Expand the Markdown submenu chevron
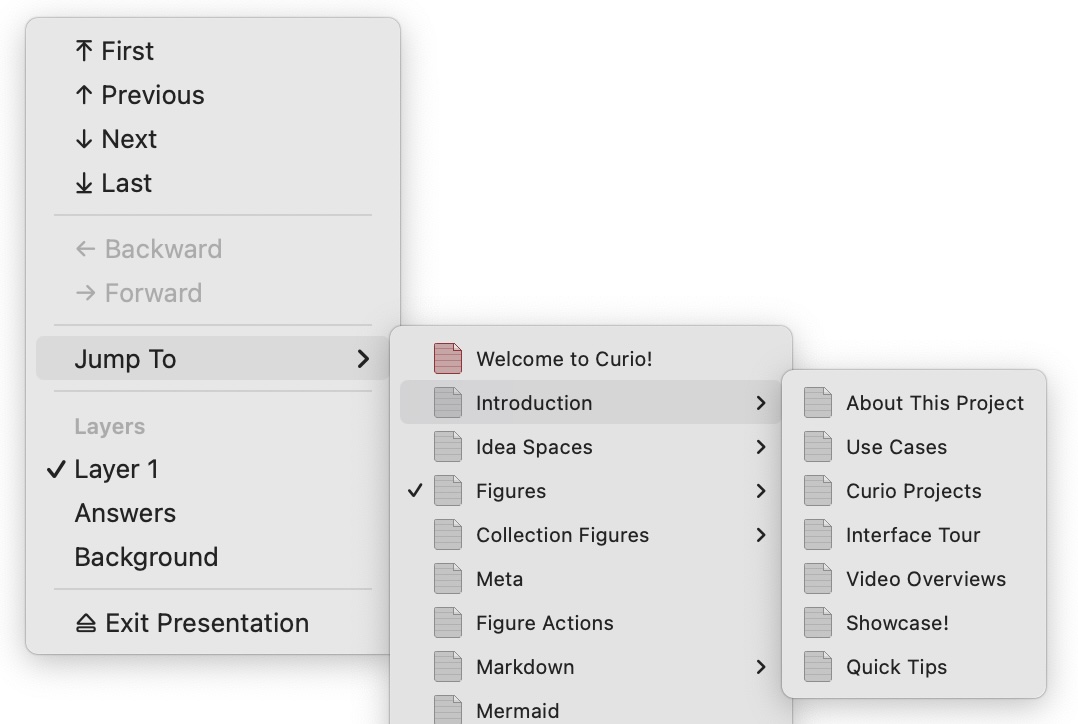 pos(760,667)
